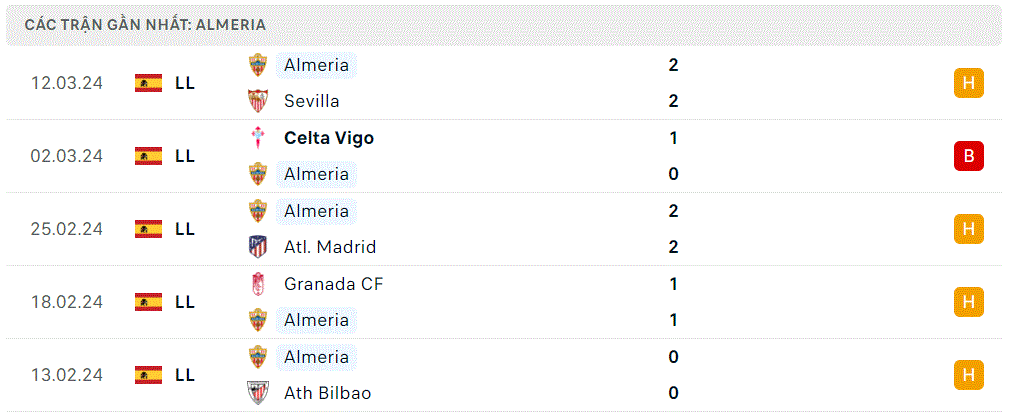Click the Celta Vigo club crest
The image size is (1020, 416).
258,138
